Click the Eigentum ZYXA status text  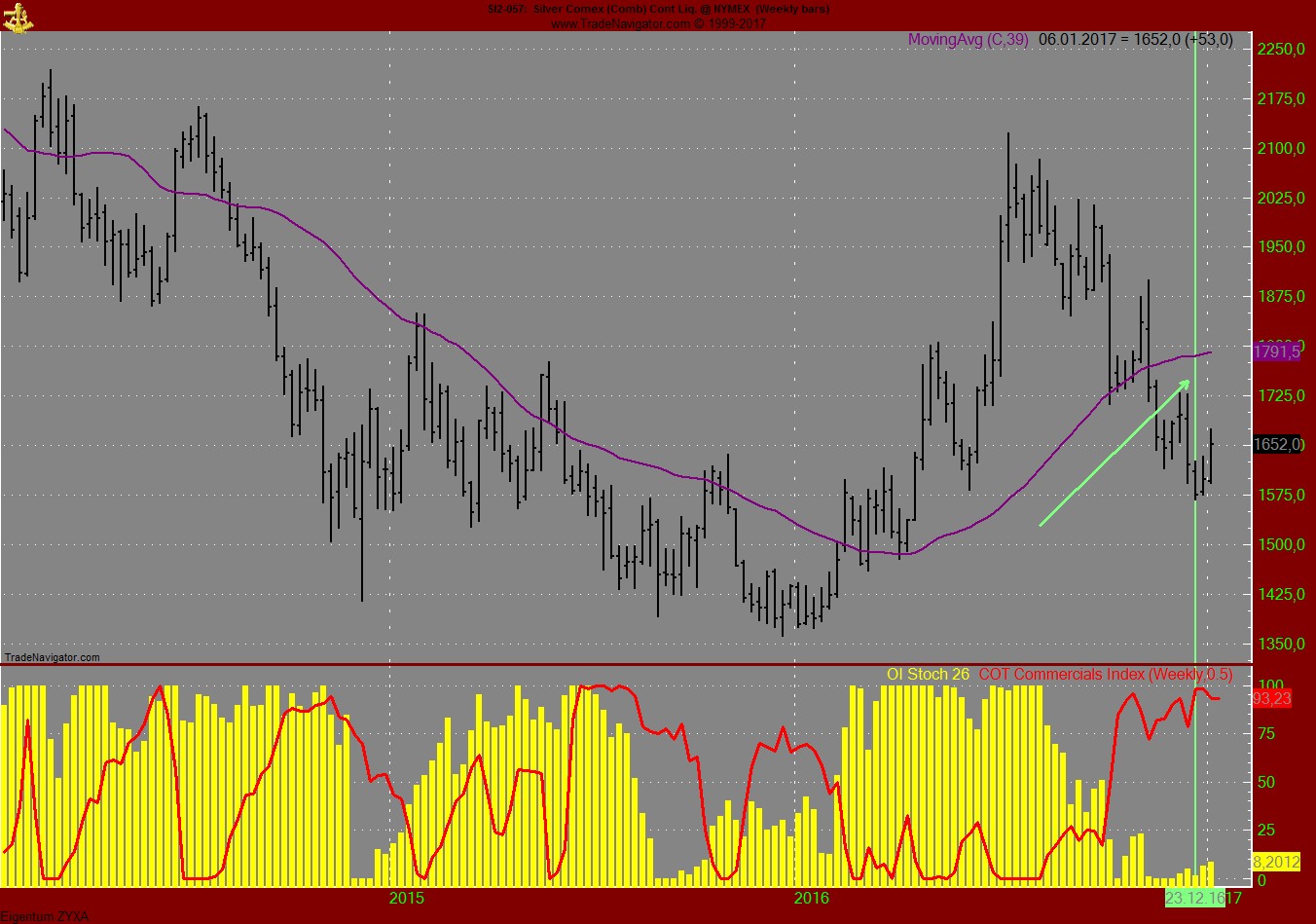click(x=44, y=916)
